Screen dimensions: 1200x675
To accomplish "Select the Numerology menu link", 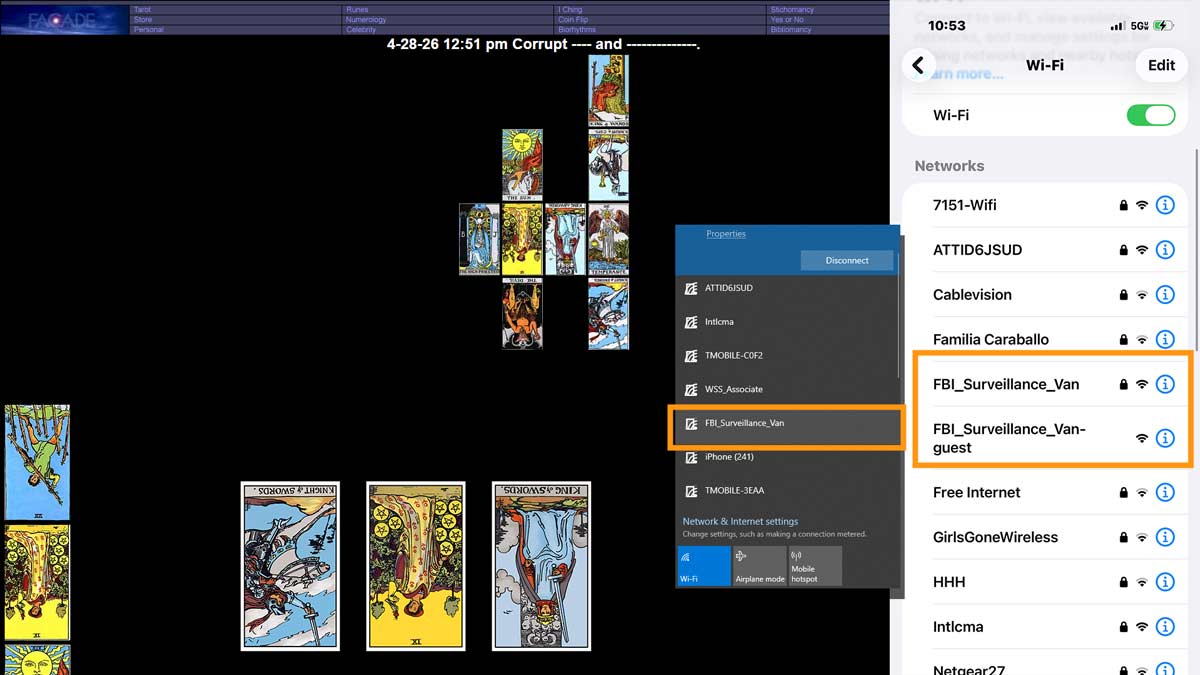I will 366,19.
